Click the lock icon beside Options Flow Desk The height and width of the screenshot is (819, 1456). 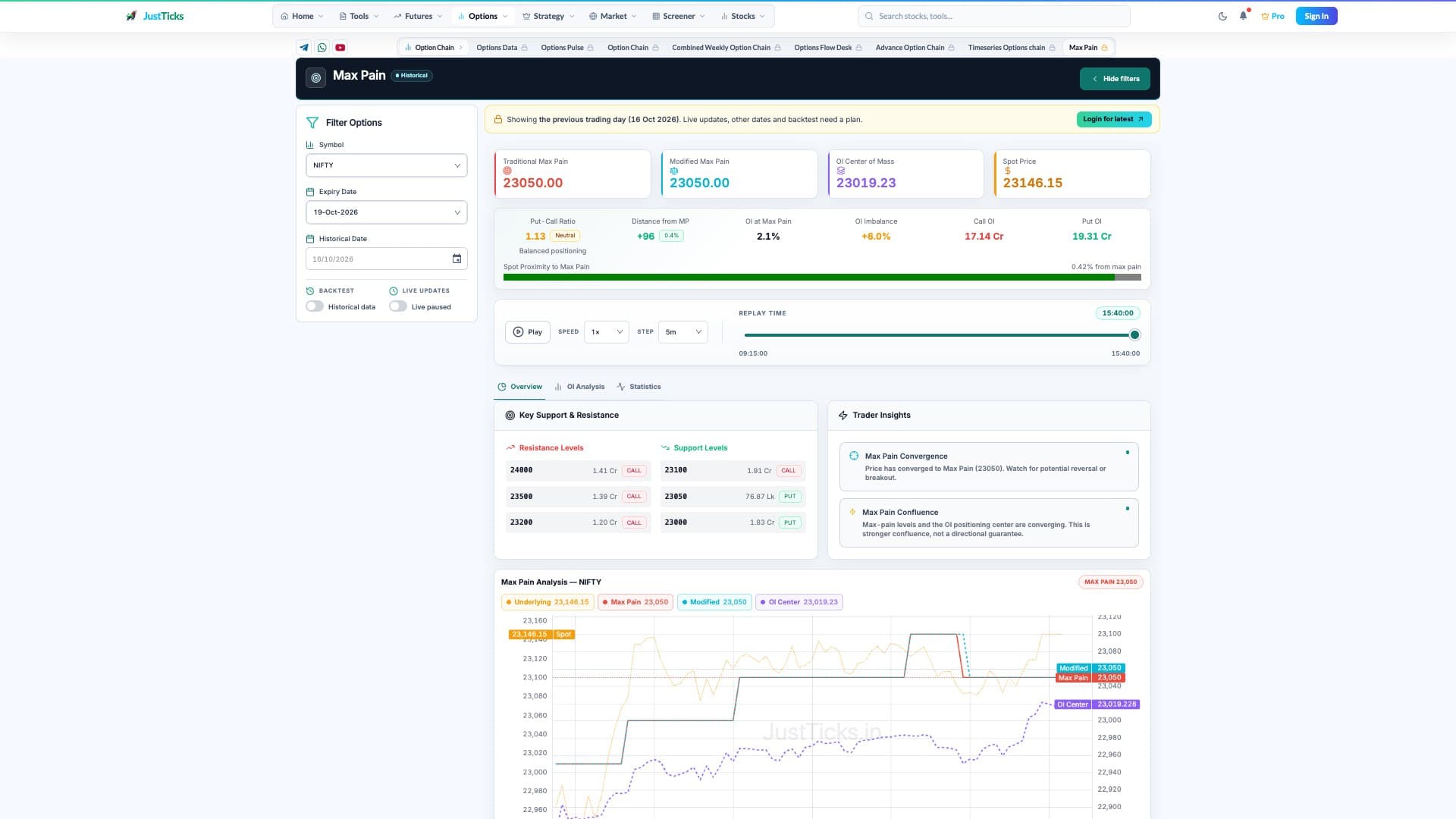(x=858, y=48)
